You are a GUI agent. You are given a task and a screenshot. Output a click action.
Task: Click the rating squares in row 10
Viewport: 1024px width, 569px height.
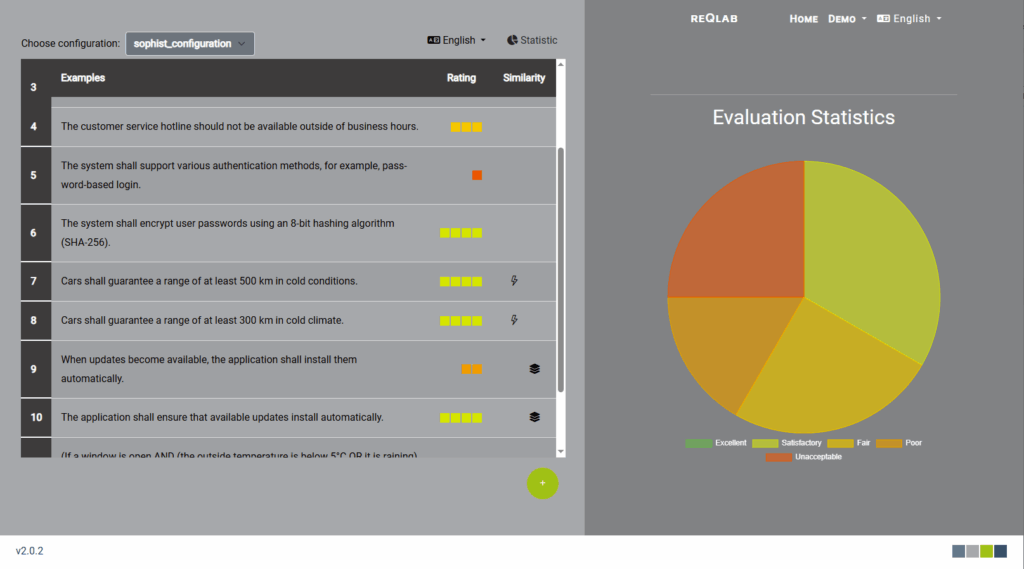coord(461,418)
